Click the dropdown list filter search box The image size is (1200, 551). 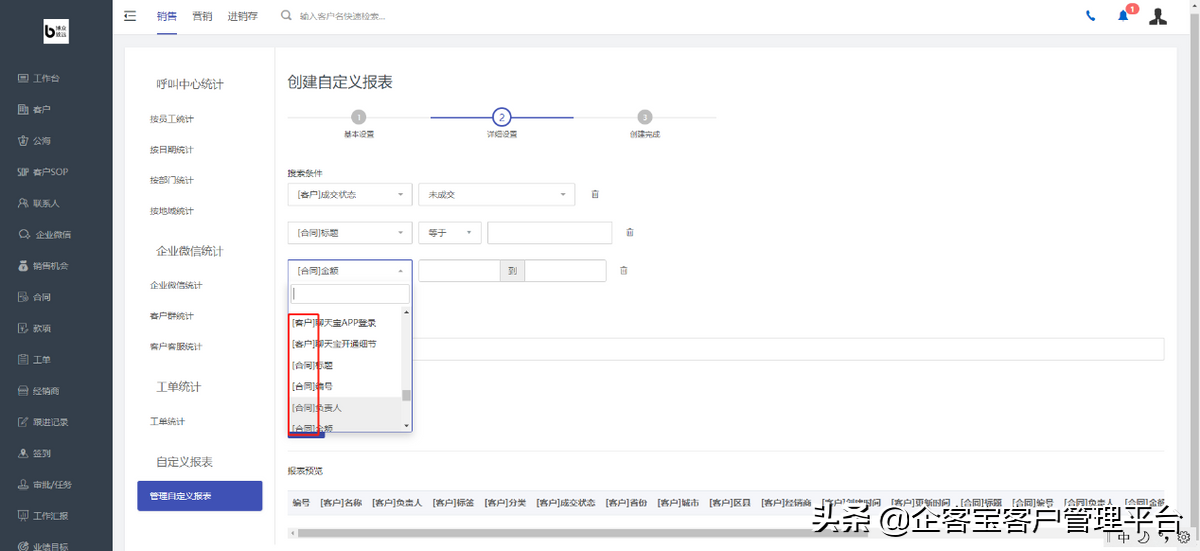350,294
